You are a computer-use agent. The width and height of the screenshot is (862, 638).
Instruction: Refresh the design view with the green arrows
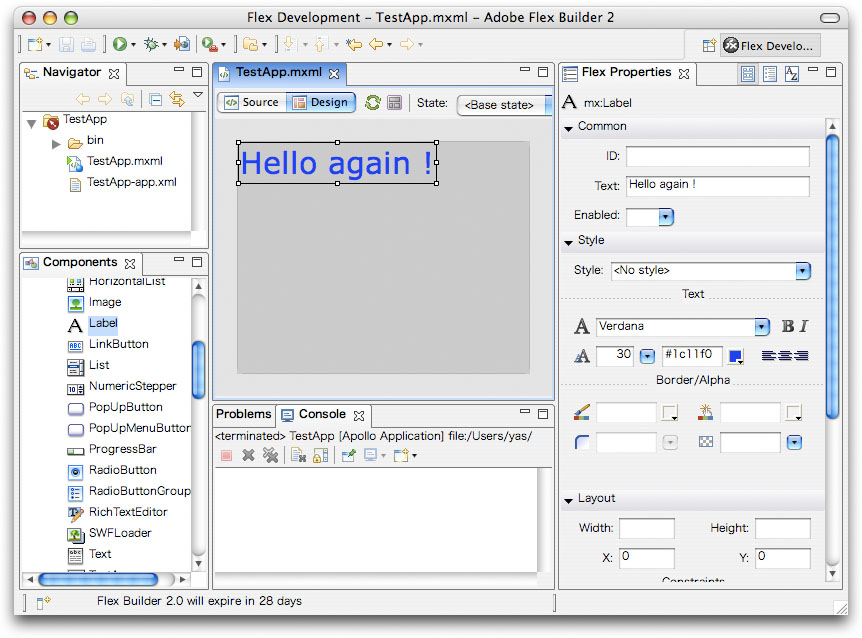coord(373,103)
